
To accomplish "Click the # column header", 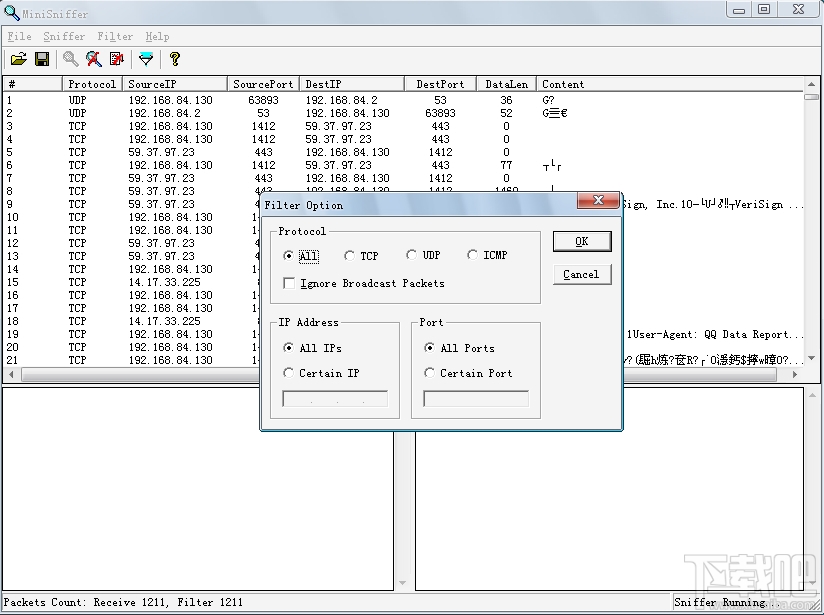I will [33, 84].
